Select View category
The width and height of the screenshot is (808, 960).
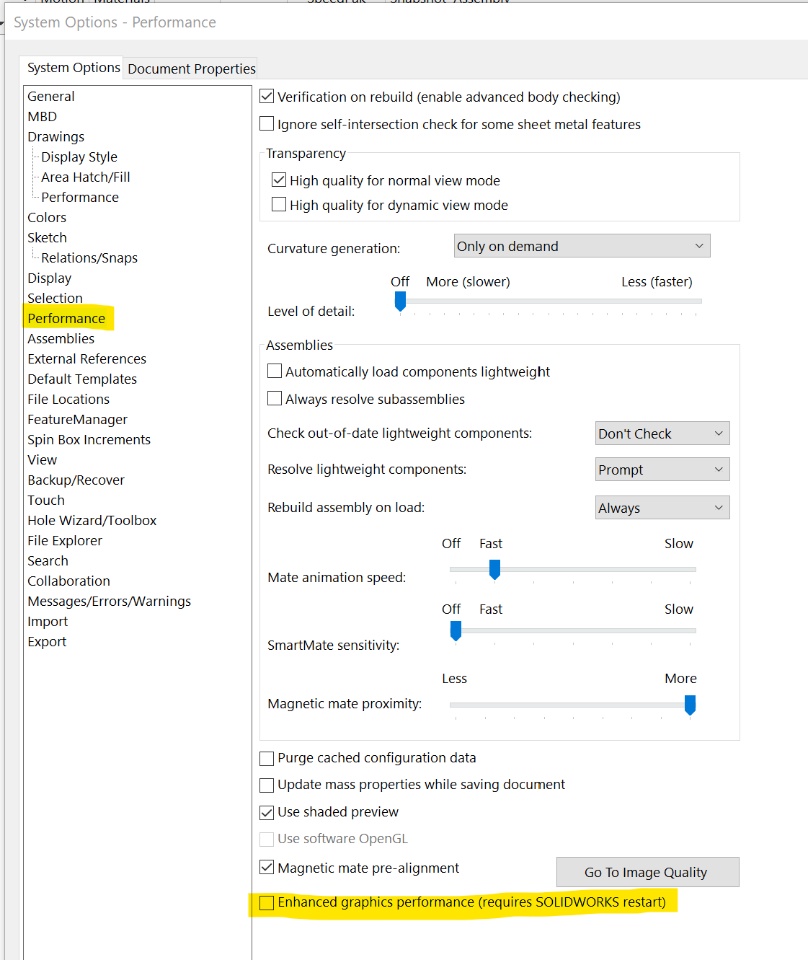42,460
